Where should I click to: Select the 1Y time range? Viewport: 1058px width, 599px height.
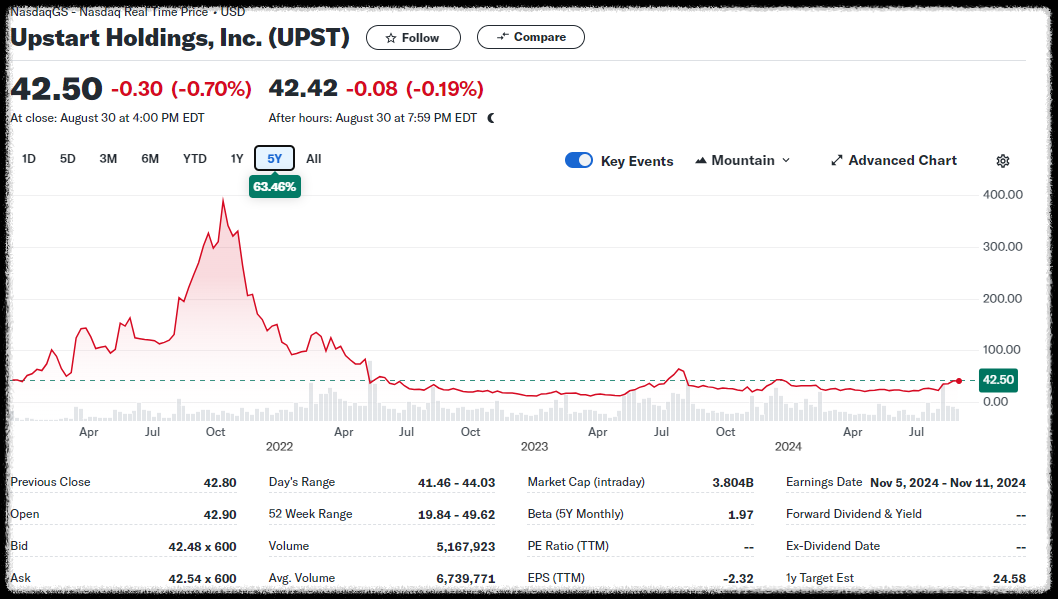click(x=237, y=159)
